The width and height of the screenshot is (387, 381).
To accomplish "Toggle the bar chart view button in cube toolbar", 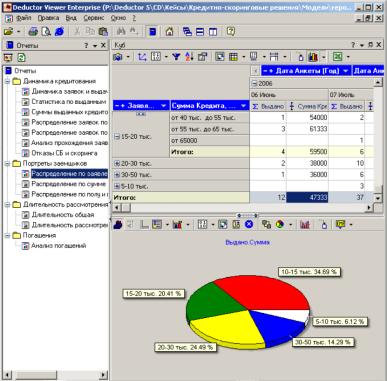I will pos(313,57).
